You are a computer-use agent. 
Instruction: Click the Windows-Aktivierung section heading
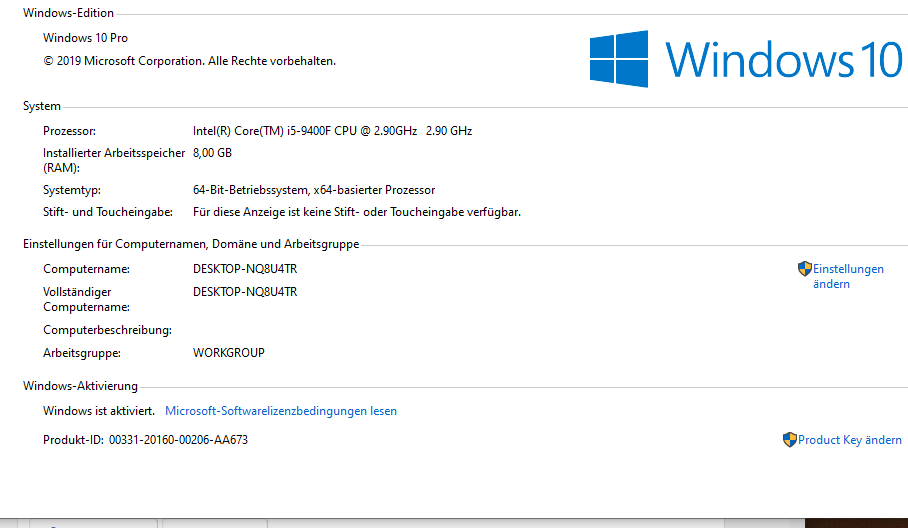tap(80, 386)
